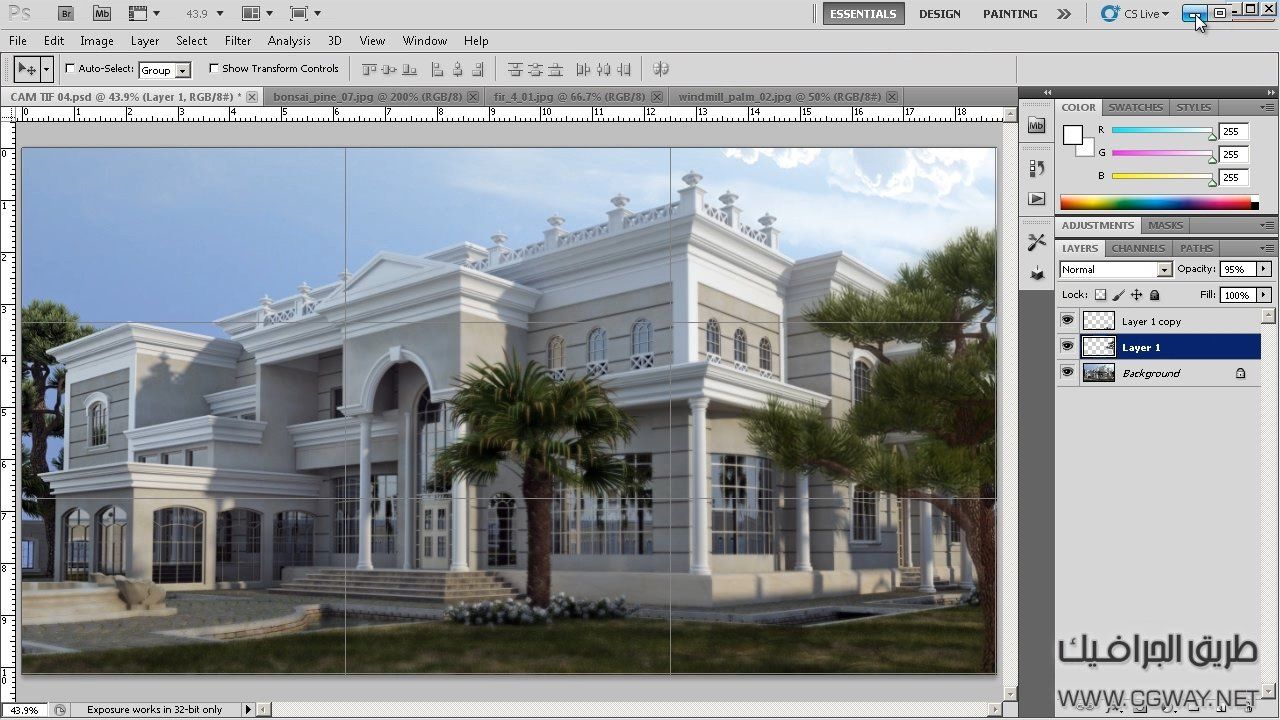
Task: Click the CS Live button
Action: click(1135, 14)
